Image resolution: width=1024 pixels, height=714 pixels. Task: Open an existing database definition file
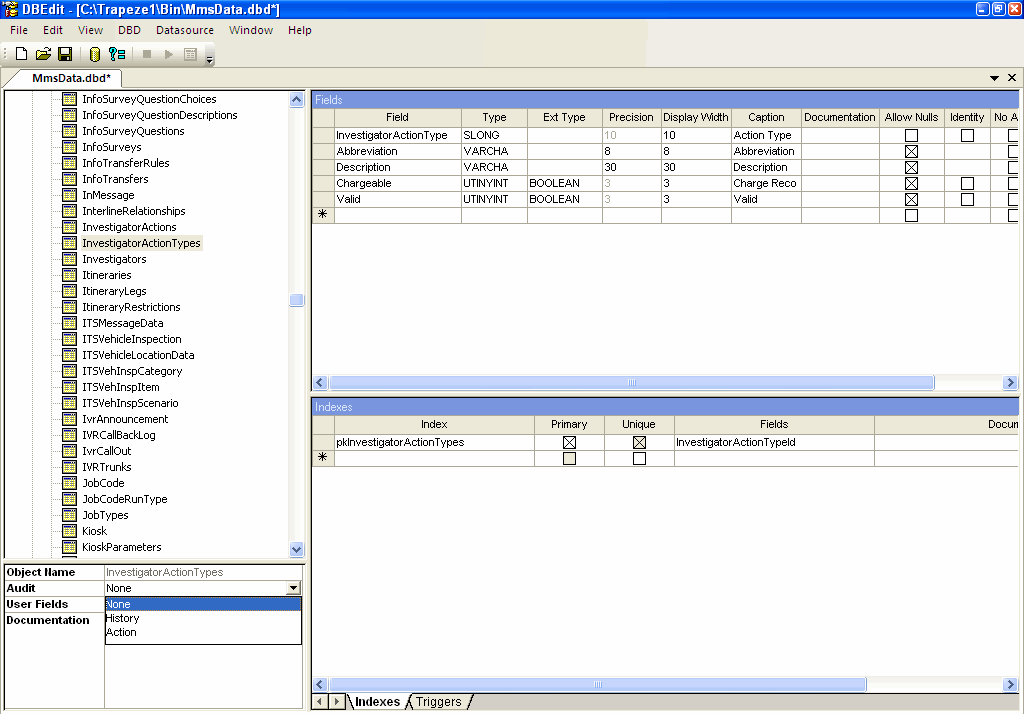(43, 54)
